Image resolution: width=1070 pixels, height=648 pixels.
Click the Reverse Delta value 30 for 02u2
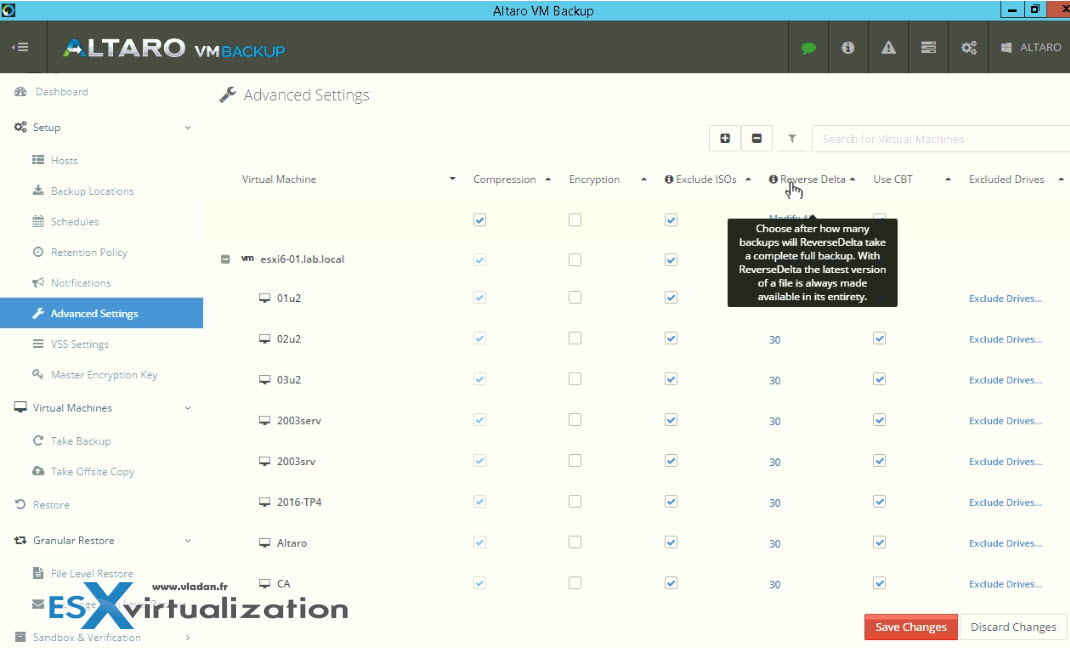click(775, 339)
